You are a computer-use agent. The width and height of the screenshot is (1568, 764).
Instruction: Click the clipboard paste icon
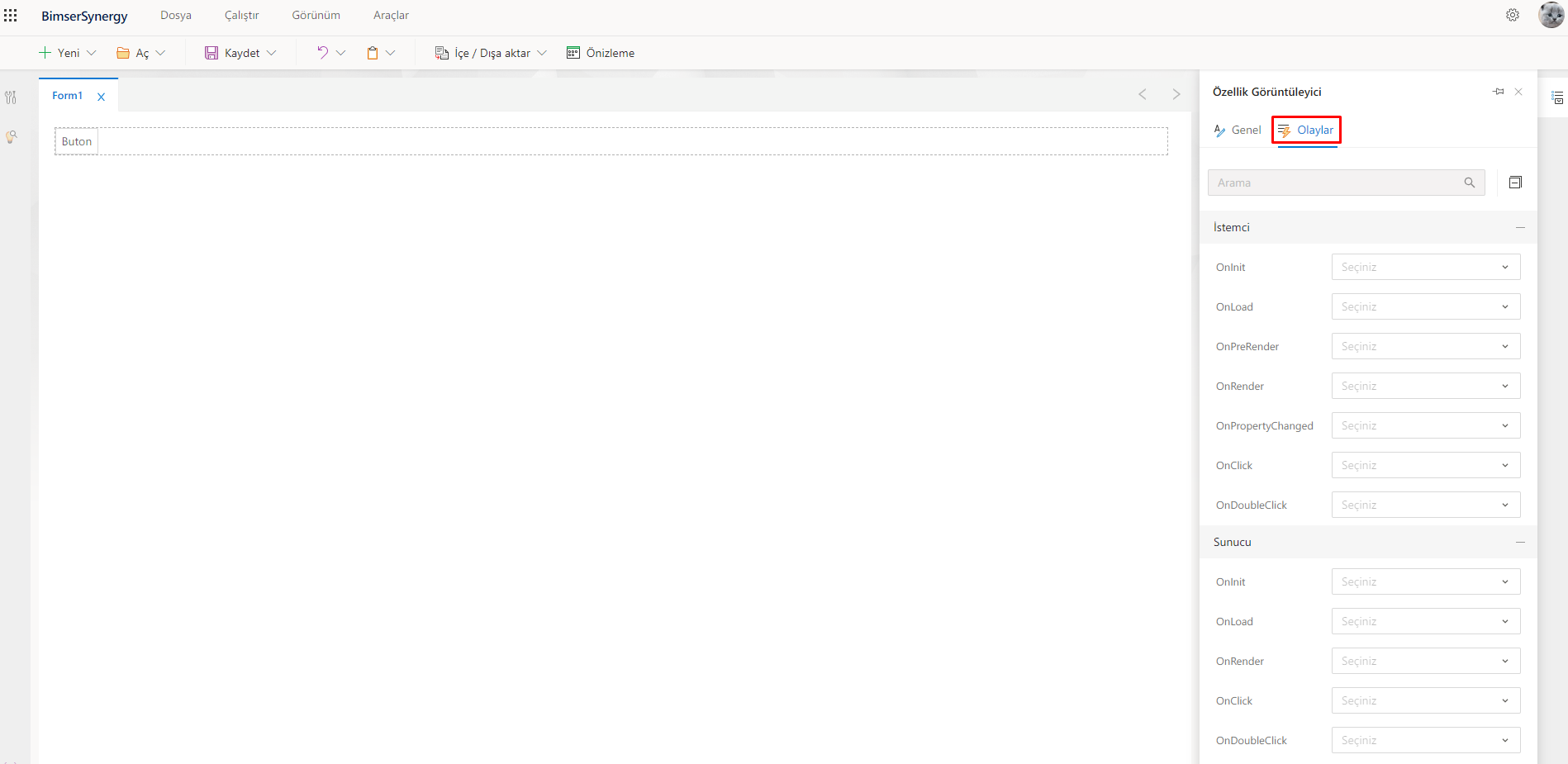click(x=373, y=53)
